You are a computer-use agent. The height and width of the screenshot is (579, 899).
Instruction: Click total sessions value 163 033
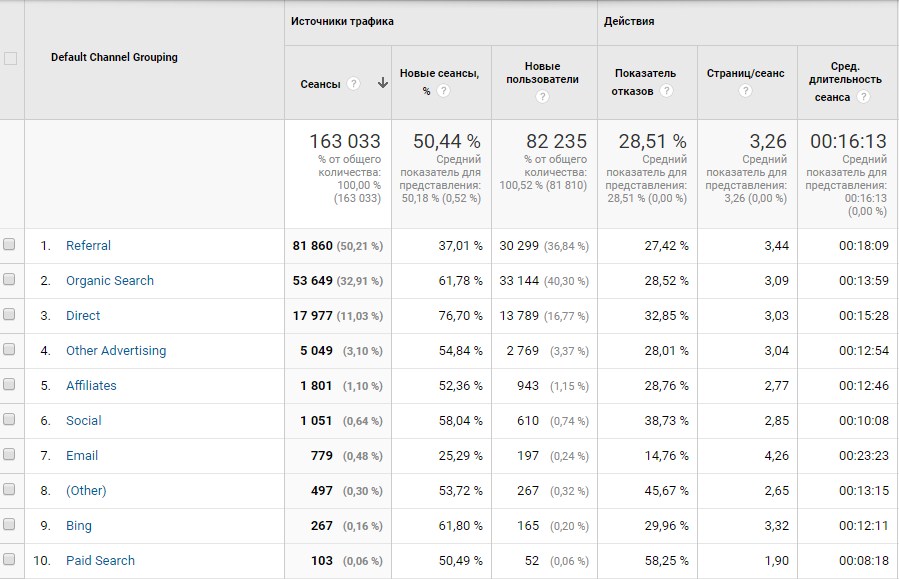(x=345, y=141)
